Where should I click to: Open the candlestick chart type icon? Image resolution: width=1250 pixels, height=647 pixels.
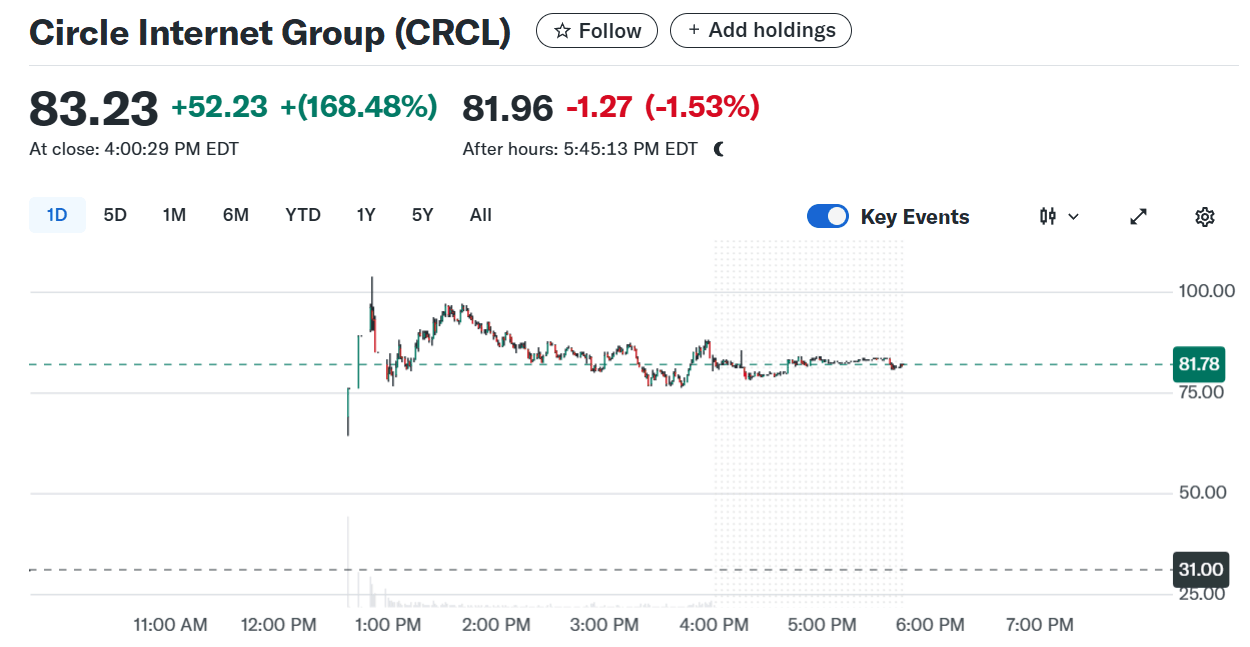(x=1048, y=216)
